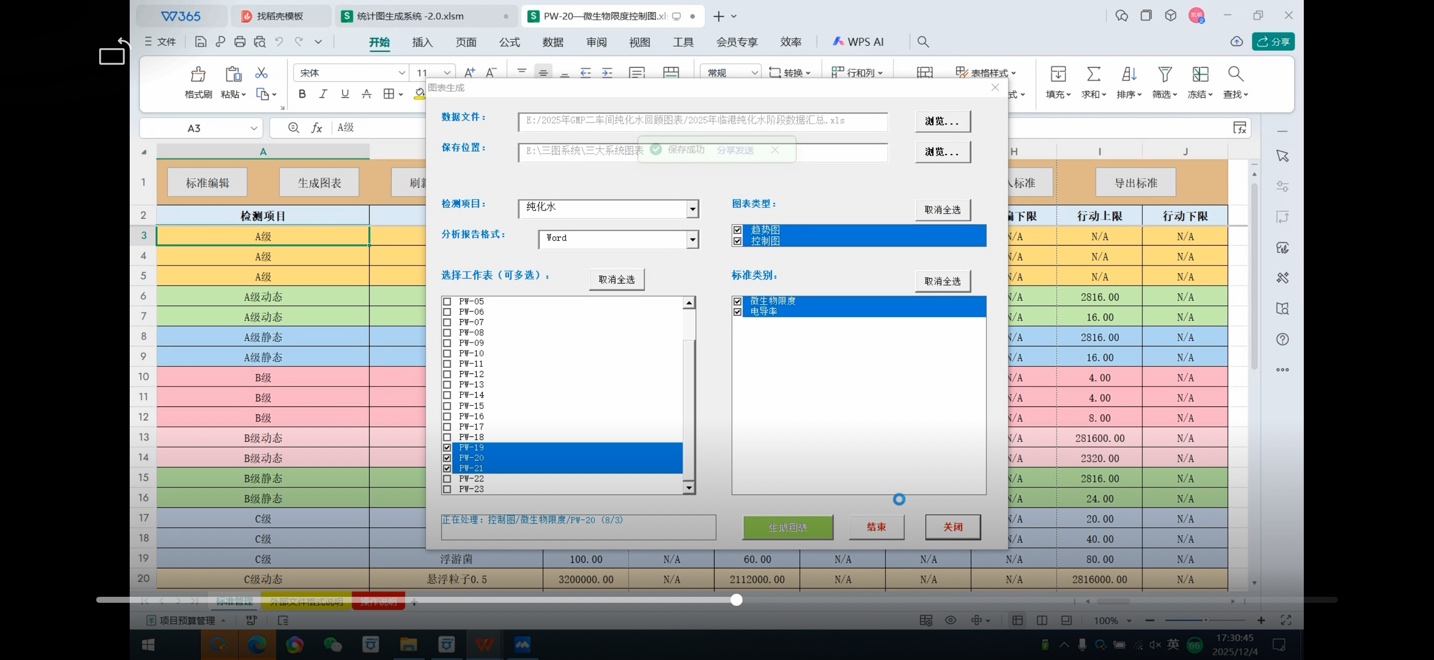This screenshot has height=660, width=1434.
Task: Open the report format dropdown showing Word
Action: click(x=692, y=240)
